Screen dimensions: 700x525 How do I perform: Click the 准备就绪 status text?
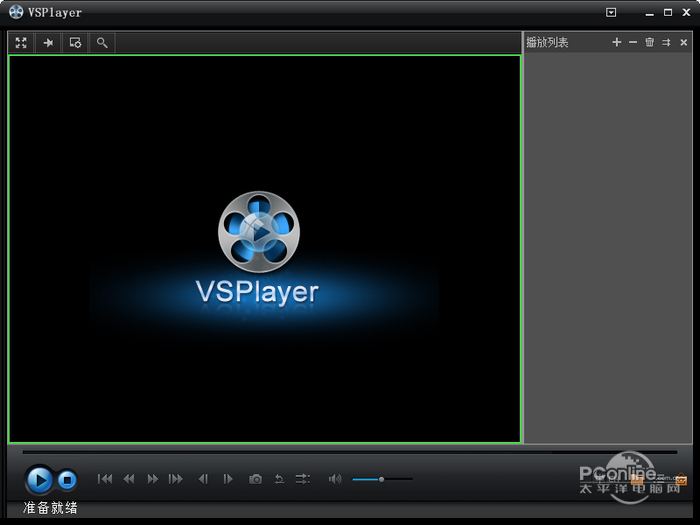click(50, 508)
